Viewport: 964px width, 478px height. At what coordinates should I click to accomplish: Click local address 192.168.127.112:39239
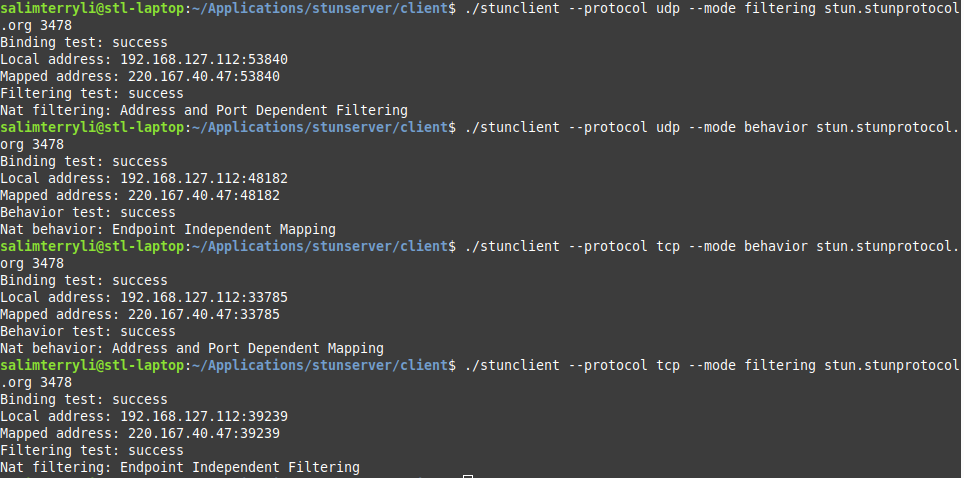click(203, 416)
